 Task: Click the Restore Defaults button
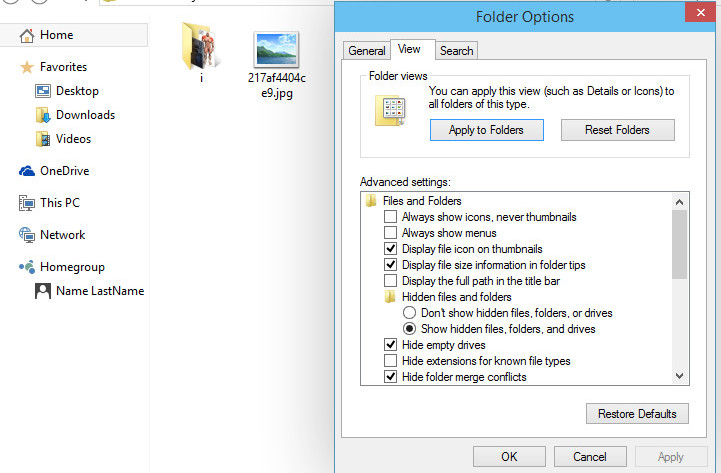click(637, 414)
